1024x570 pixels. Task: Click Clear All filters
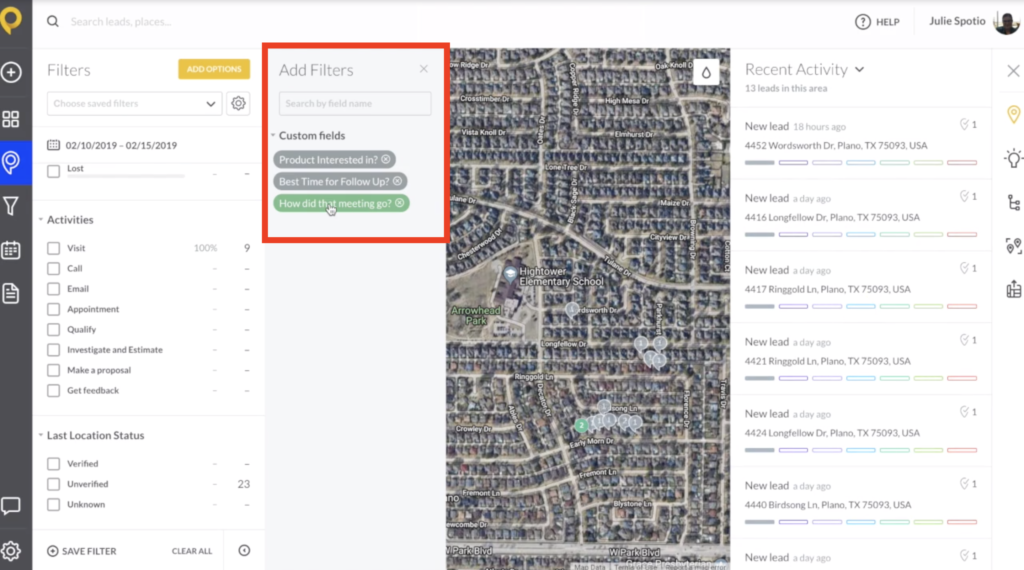click(x=192, y=551)
